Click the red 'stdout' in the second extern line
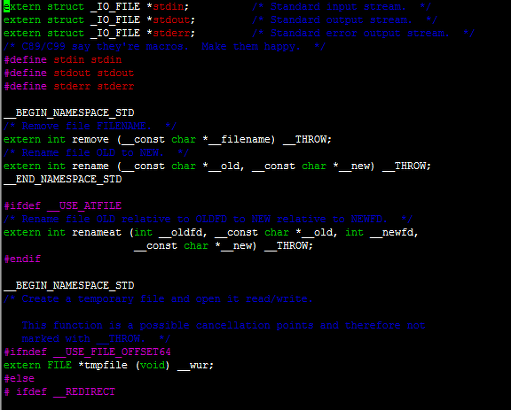Screen dimensions: 511x410 [171, 20]
